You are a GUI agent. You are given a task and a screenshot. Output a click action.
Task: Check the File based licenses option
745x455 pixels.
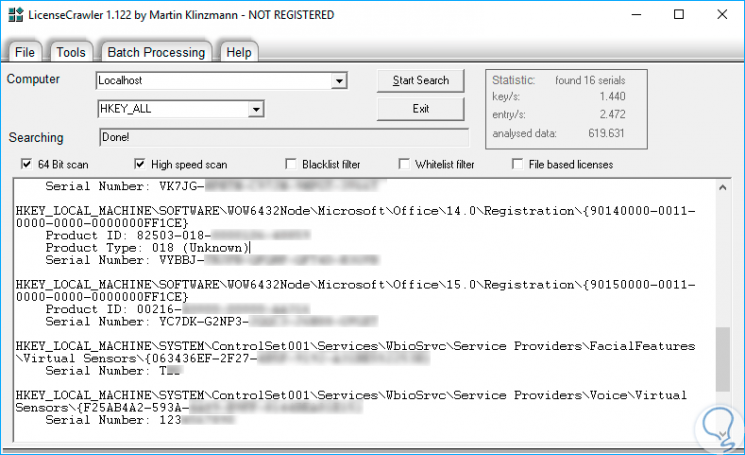coord(518,164)
